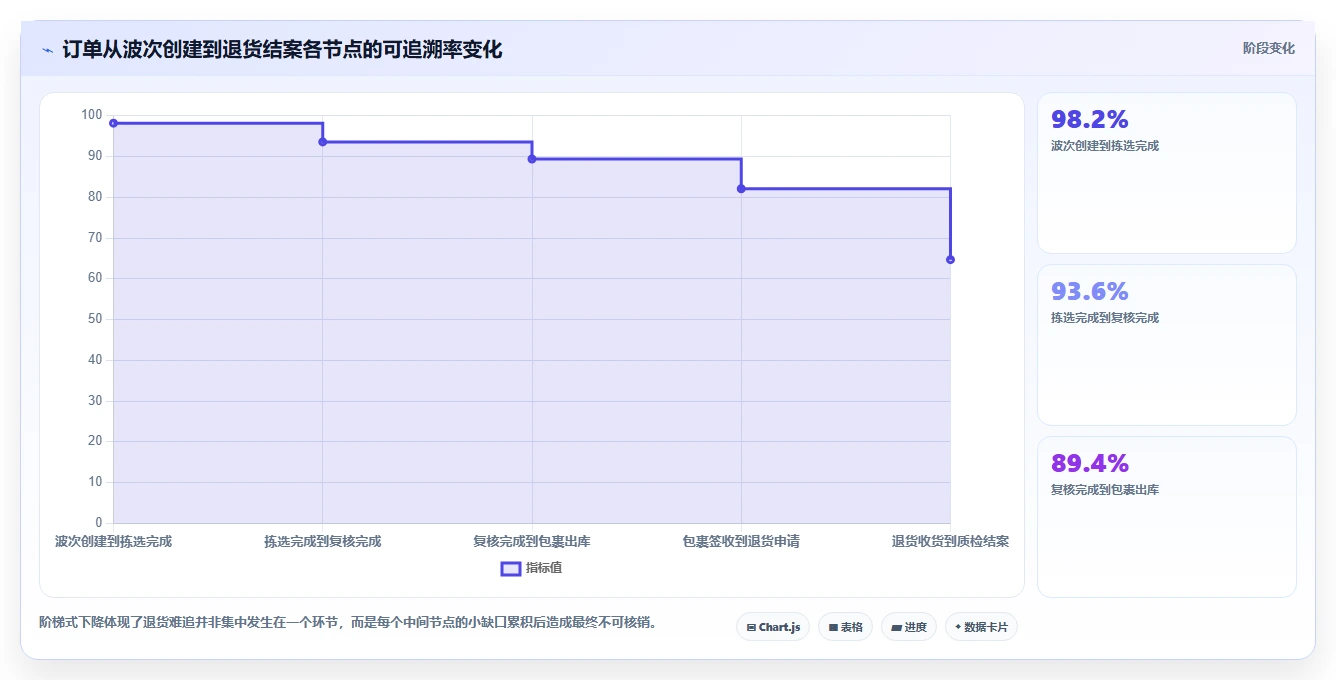Click the x-axis label 波次创建到拣选完成
Image resolution: width=1336 pixels, height=680 pixels.
113,541
